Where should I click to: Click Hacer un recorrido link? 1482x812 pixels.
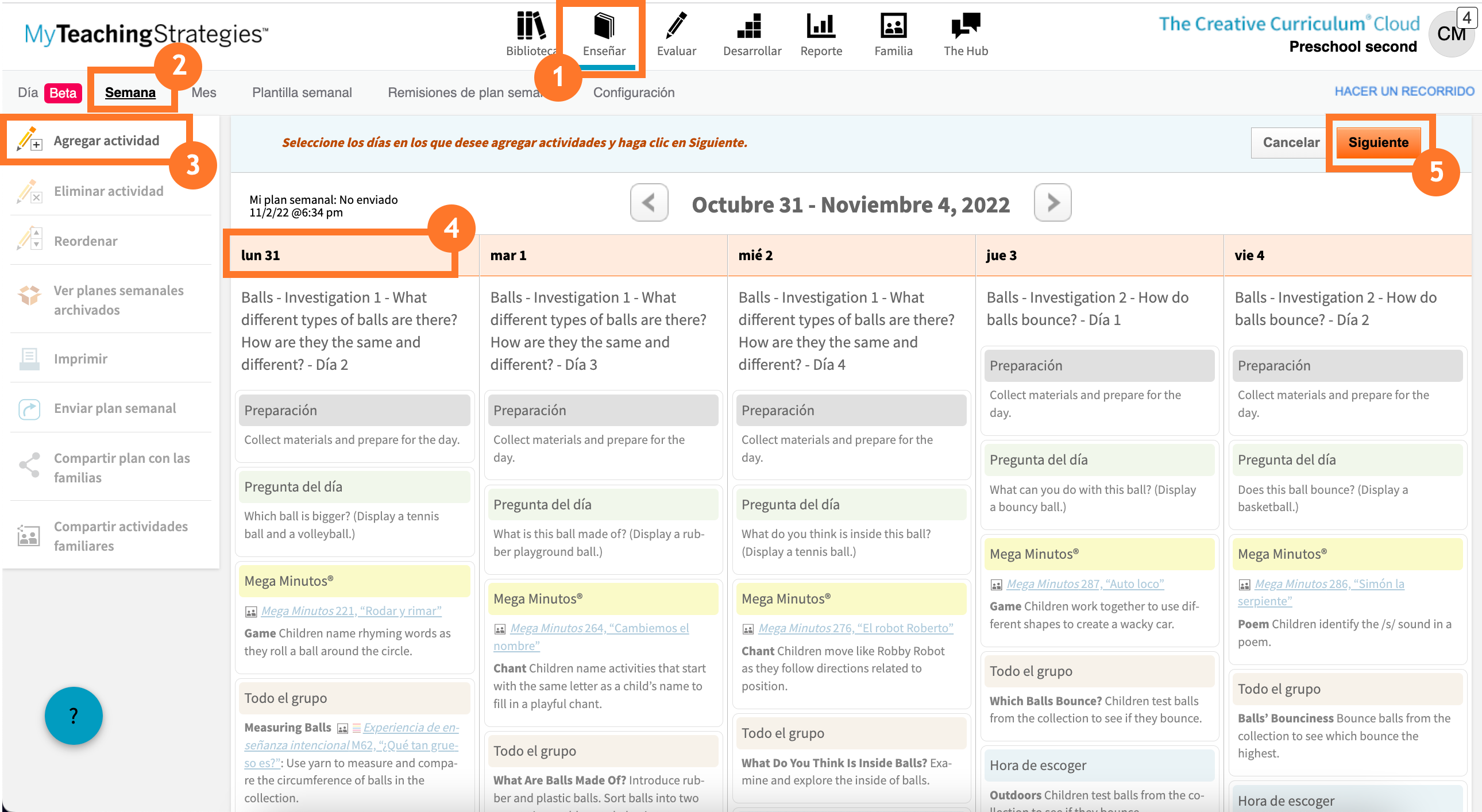[1404, 91]
